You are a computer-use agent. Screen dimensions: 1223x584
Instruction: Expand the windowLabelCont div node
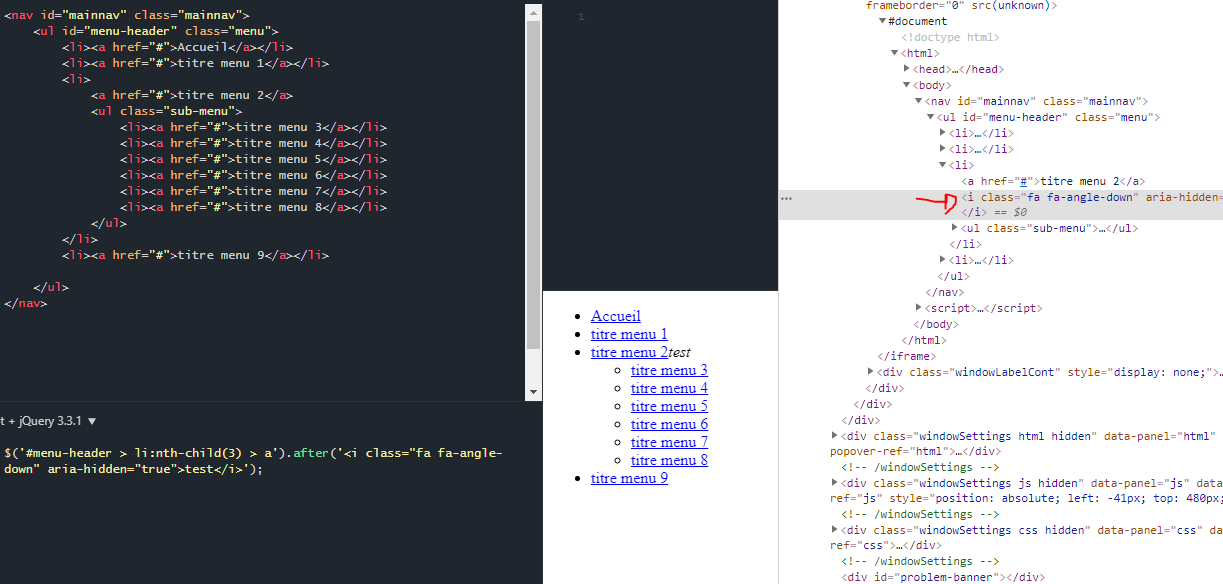point(871,372)
